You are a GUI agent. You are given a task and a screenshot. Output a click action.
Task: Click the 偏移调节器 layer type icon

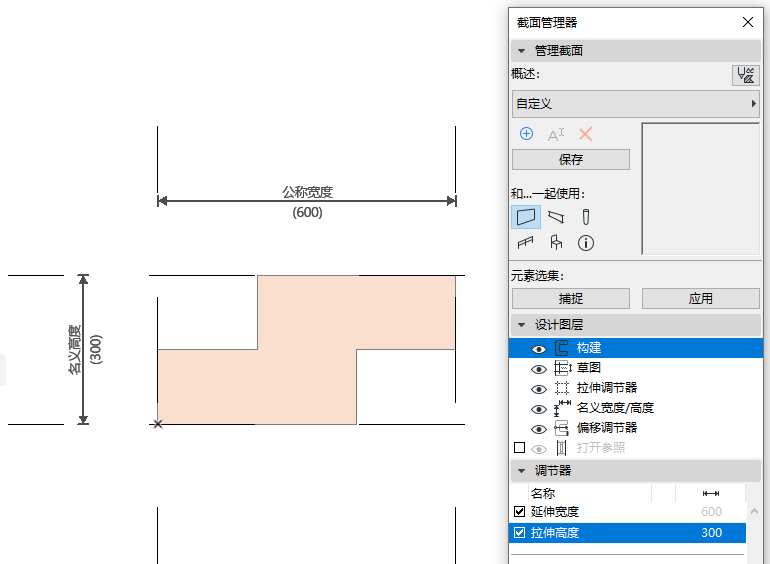pyautogui.click(x=561, y=428)
